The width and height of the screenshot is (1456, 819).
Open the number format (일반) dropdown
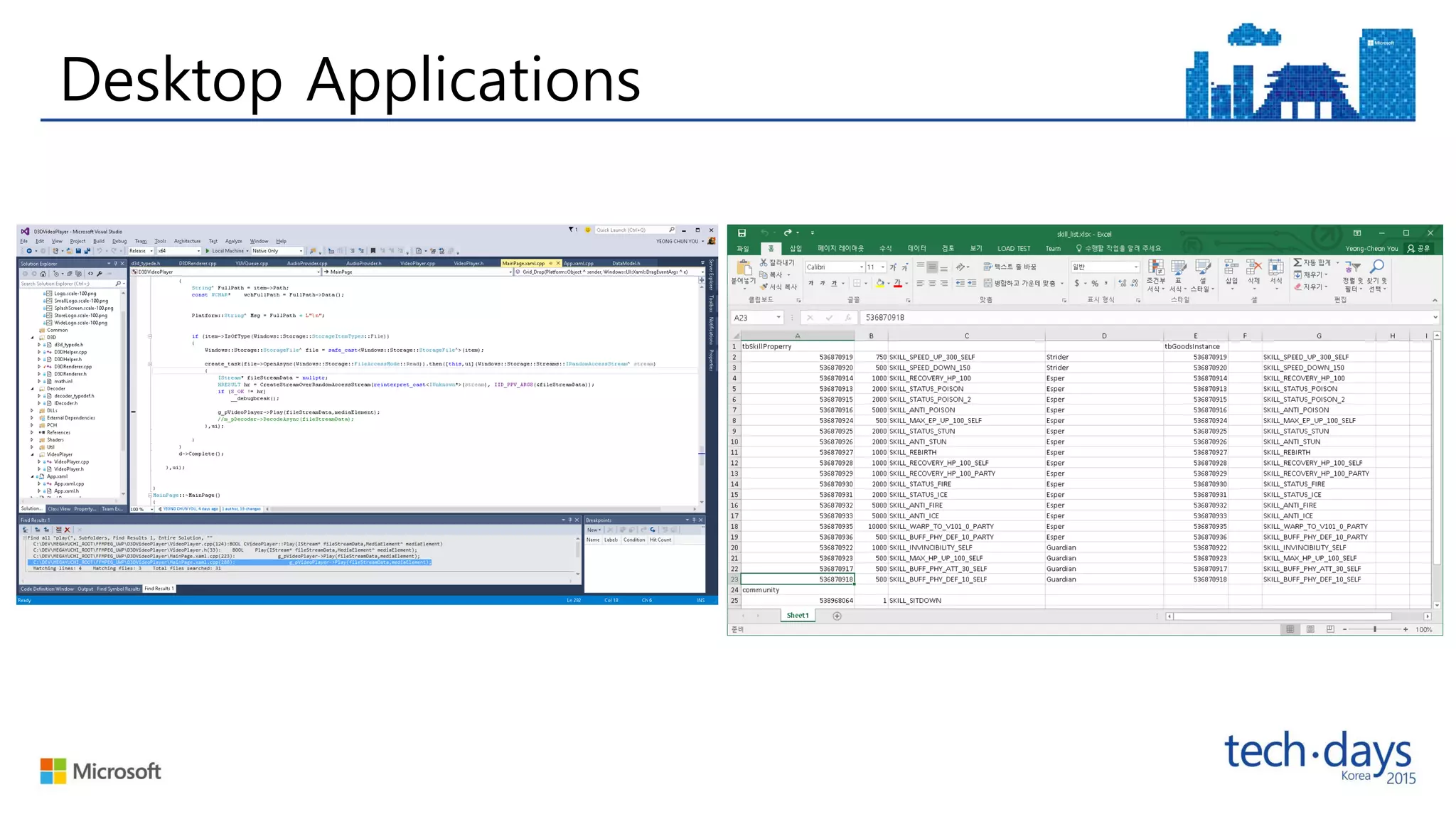pyautogui.click(x=1136, y=267)
